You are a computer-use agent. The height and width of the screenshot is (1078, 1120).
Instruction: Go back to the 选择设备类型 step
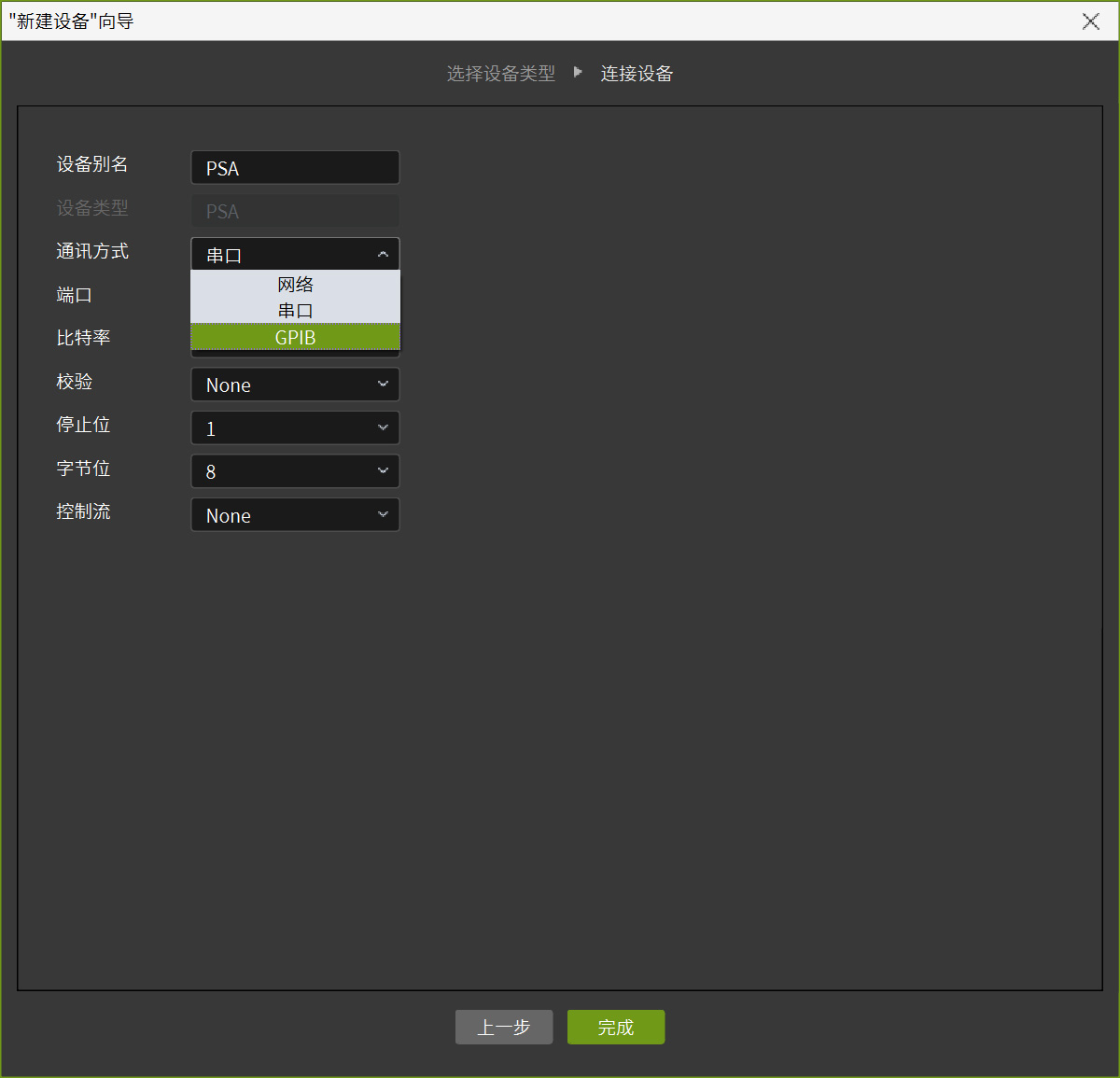[500, 74]
